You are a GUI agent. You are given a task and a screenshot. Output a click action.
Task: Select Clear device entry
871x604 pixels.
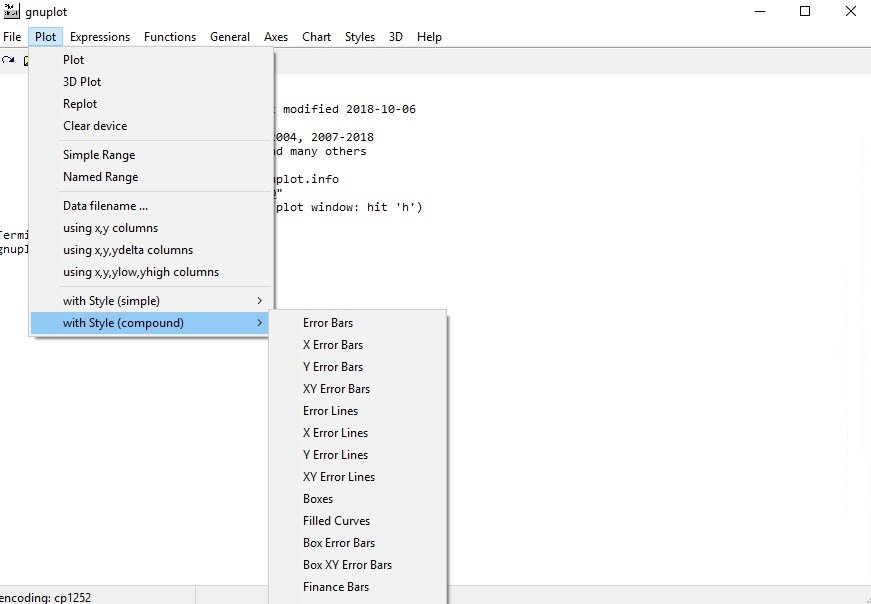(151, 126)
